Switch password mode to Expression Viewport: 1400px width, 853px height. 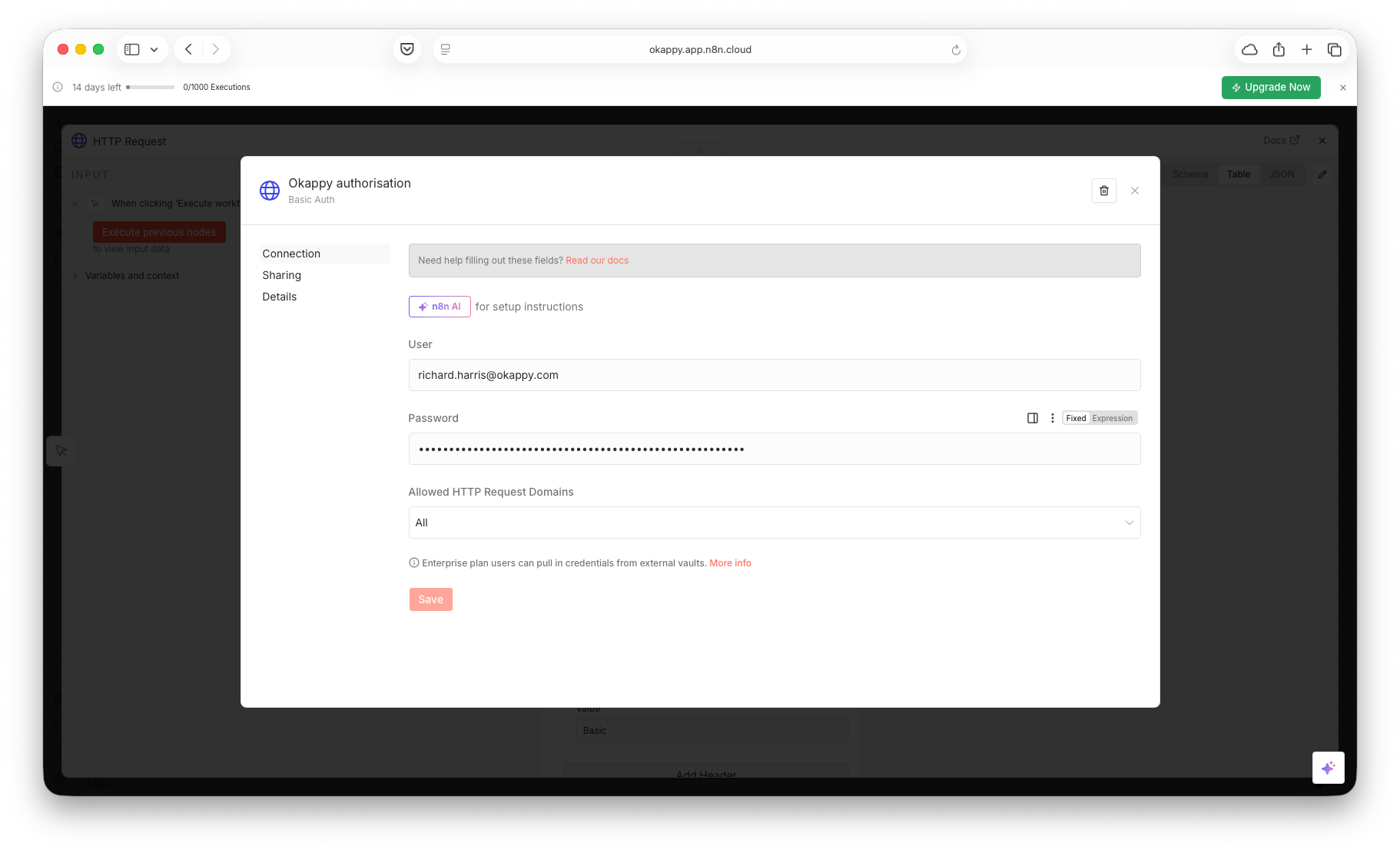click(1112, 418)
